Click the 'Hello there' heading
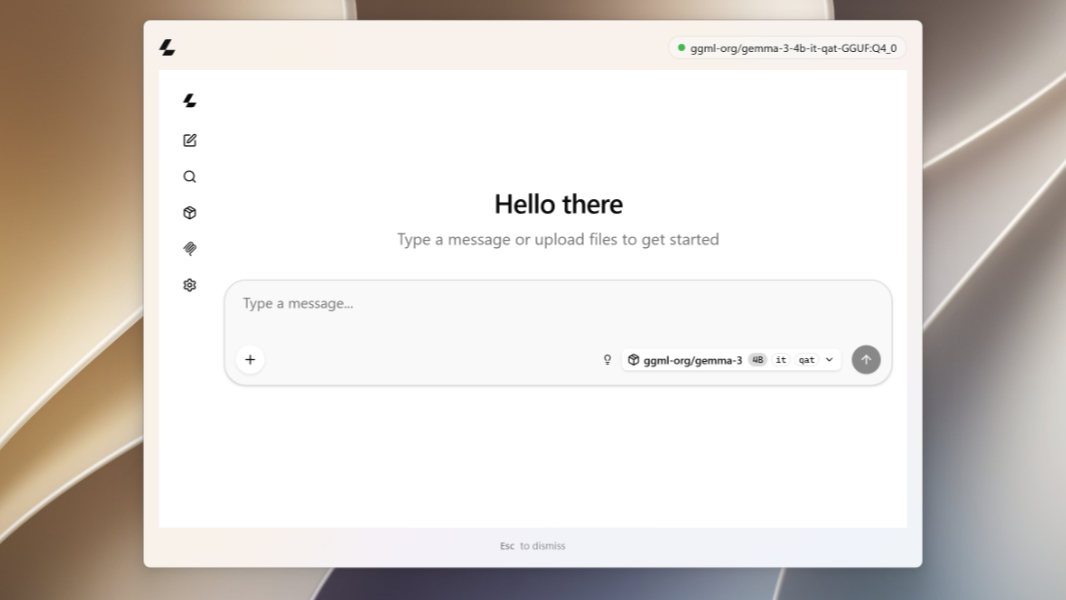Image resolution: width=1066 pixels, height=600 pixels. (x=558, y=205)
